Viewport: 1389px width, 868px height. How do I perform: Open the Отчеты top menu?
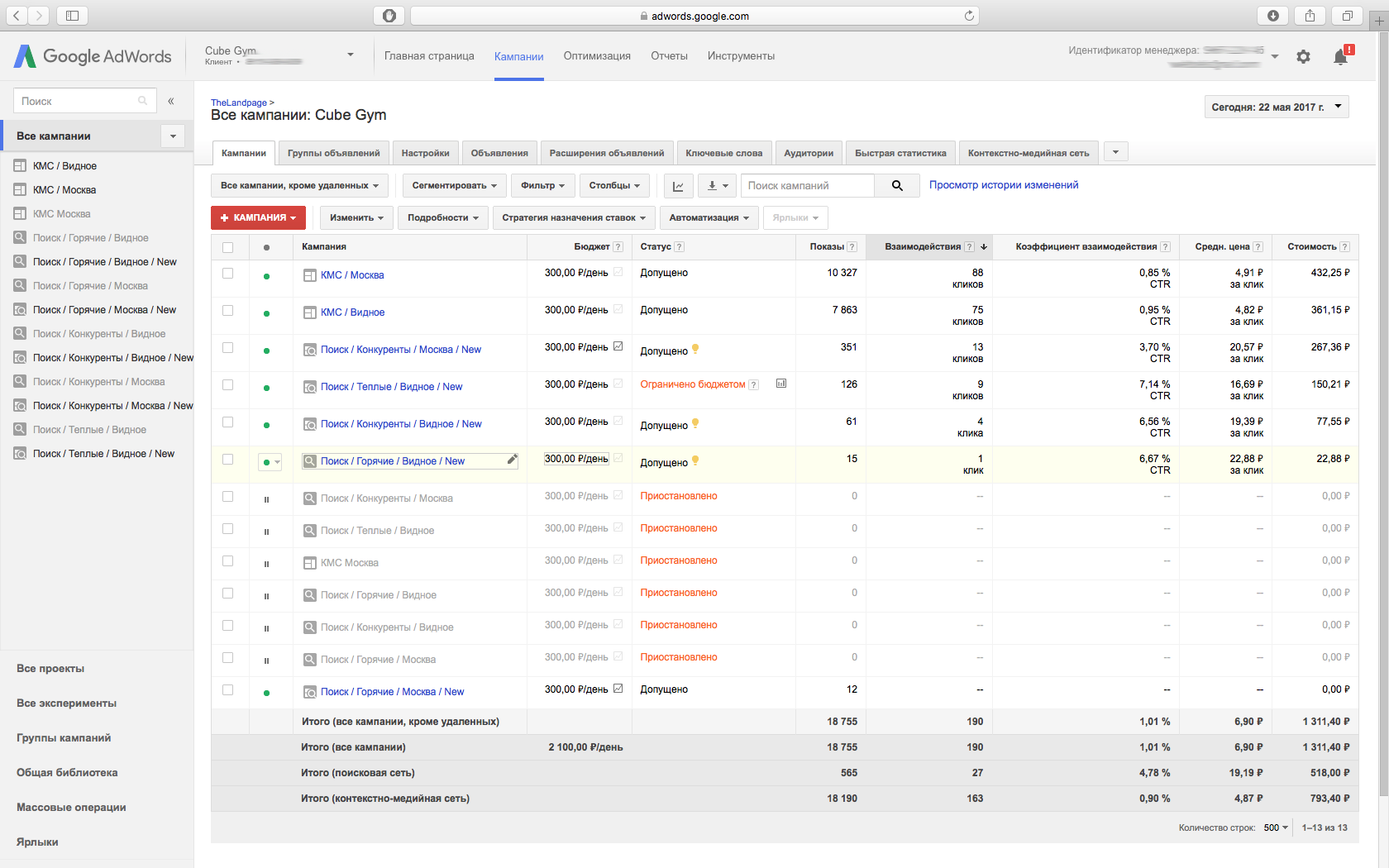tap(669, 56)
